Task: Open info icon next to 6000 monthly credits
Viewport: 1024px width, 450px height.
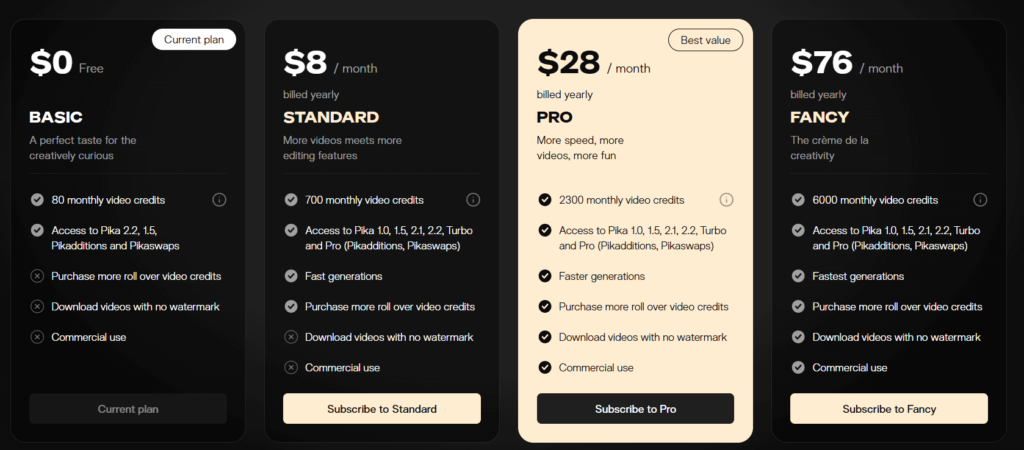Action: click(x=980, y=200)
